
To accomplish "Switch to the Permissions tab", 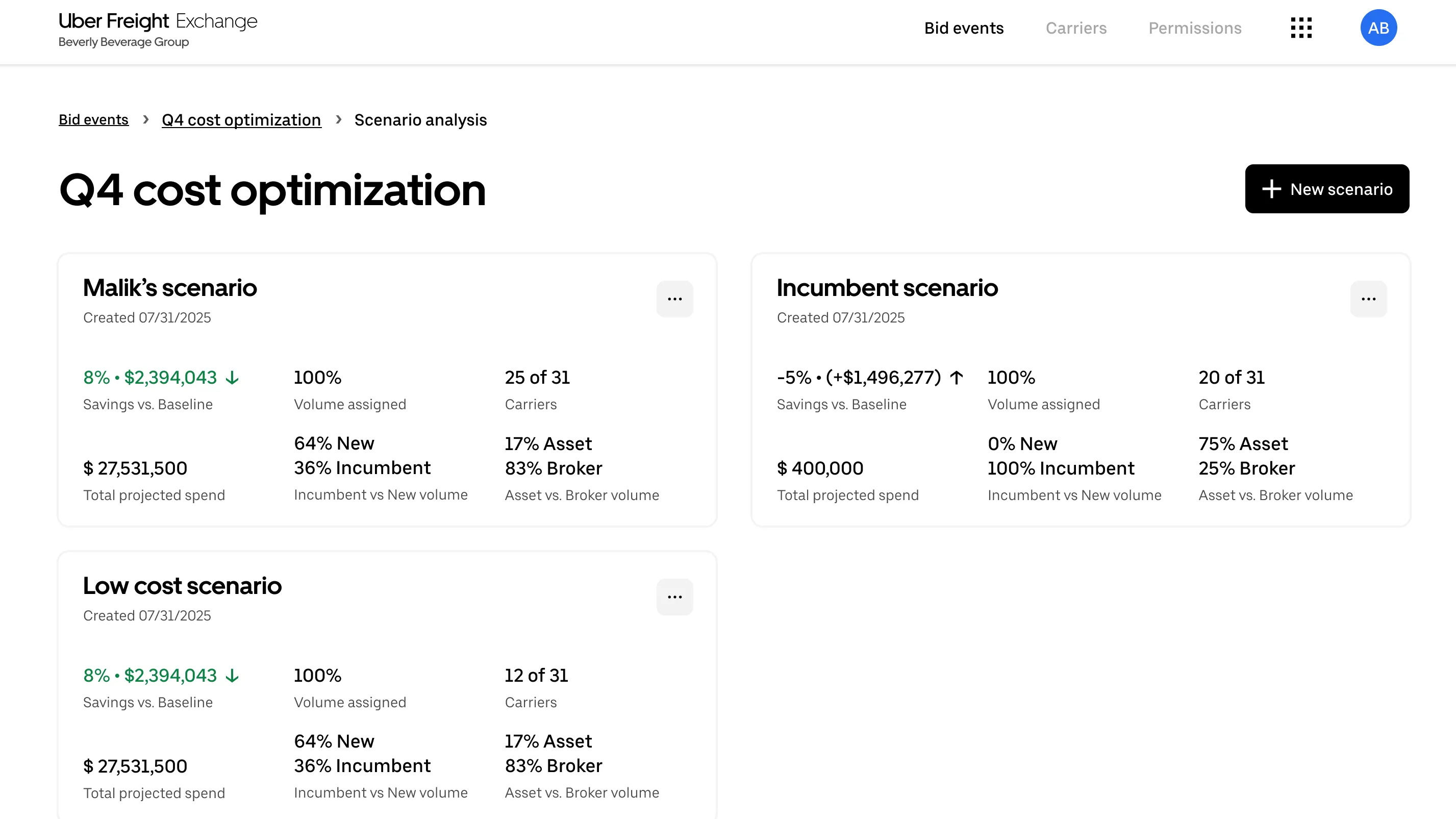I will pos(1195,28).
